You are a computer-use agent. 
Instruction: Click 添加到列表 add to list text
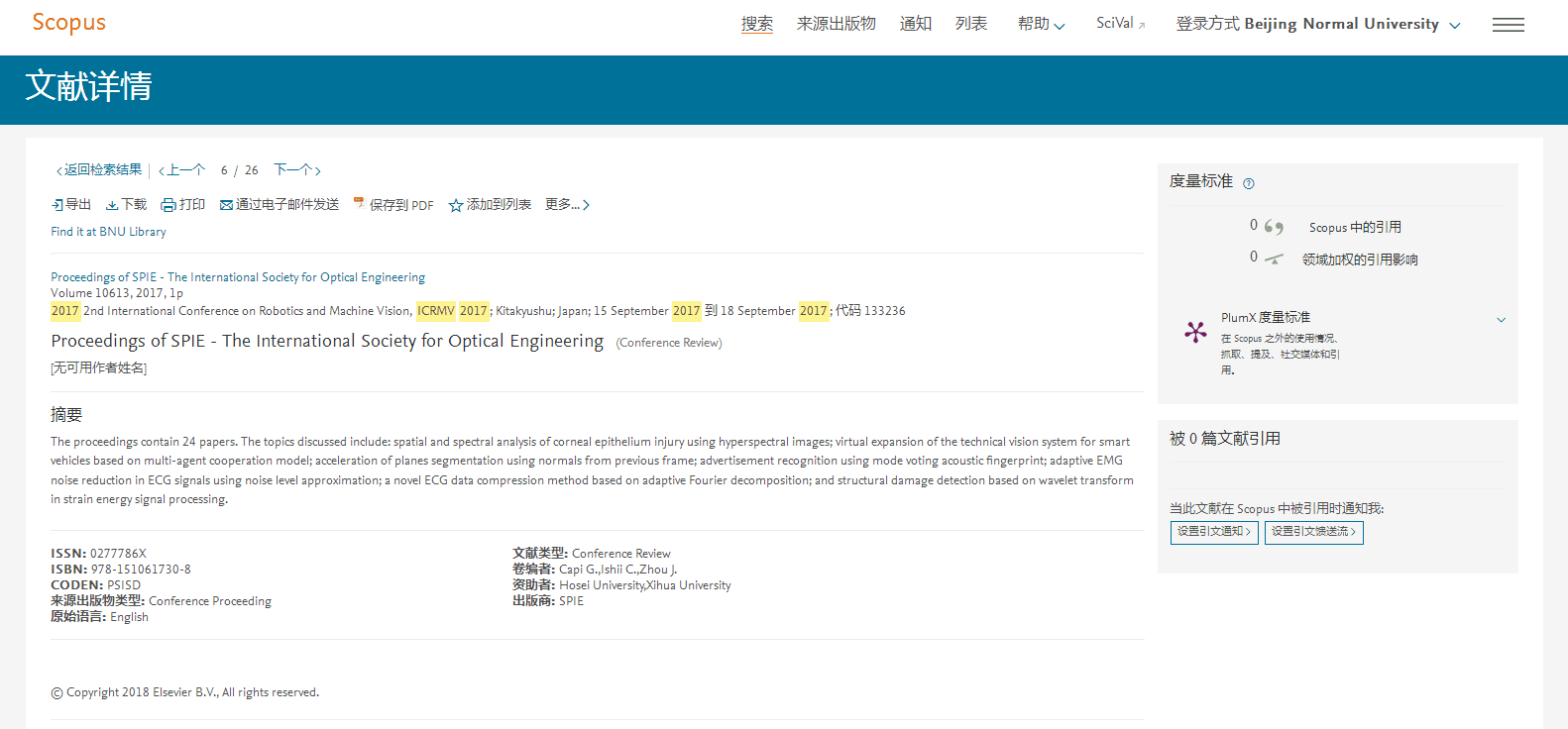pos(499,204)
